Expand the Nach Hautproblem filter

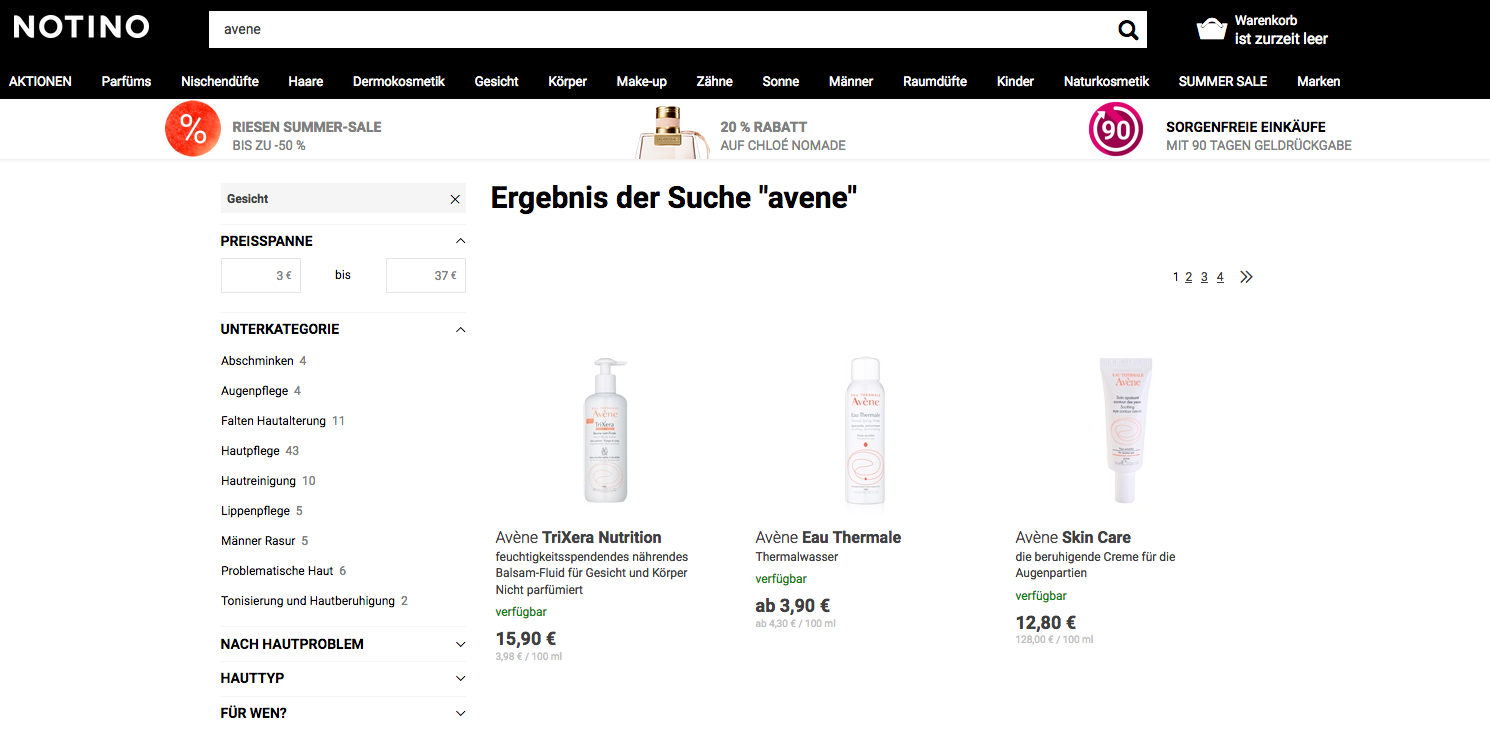coord(460,644)
